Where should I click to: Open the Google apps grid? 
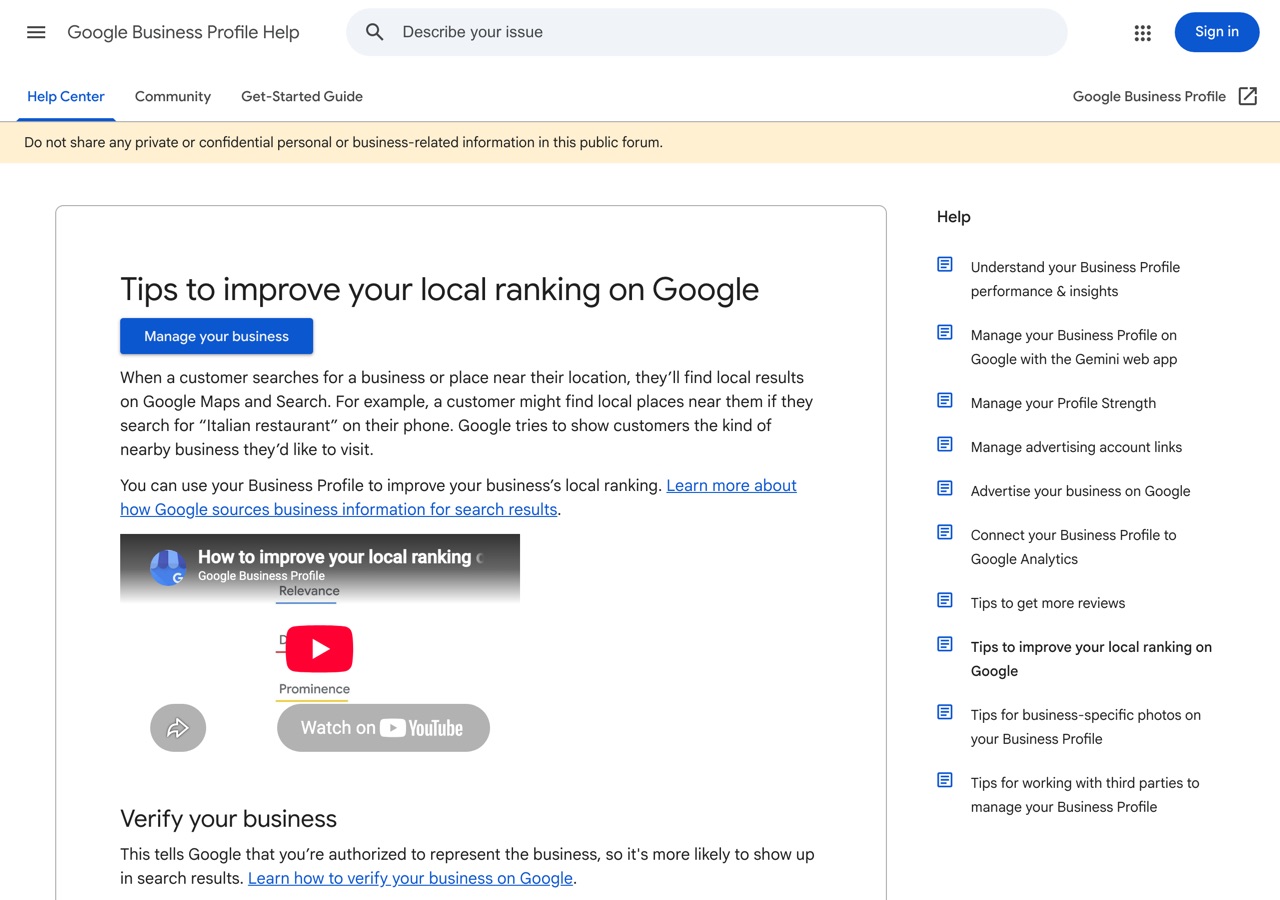coord(1143,33)
